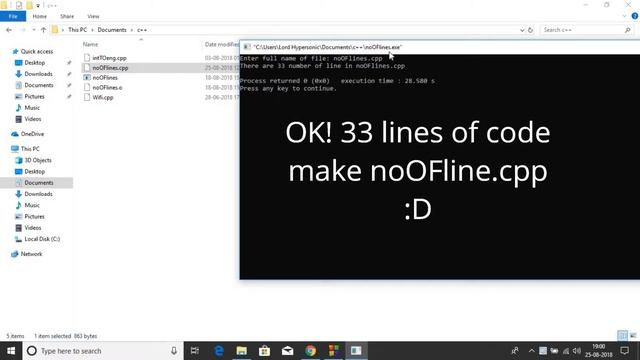Expand the ribbon with the chevron
Viewport: 640px width, 360px height.
coord(624,16)
